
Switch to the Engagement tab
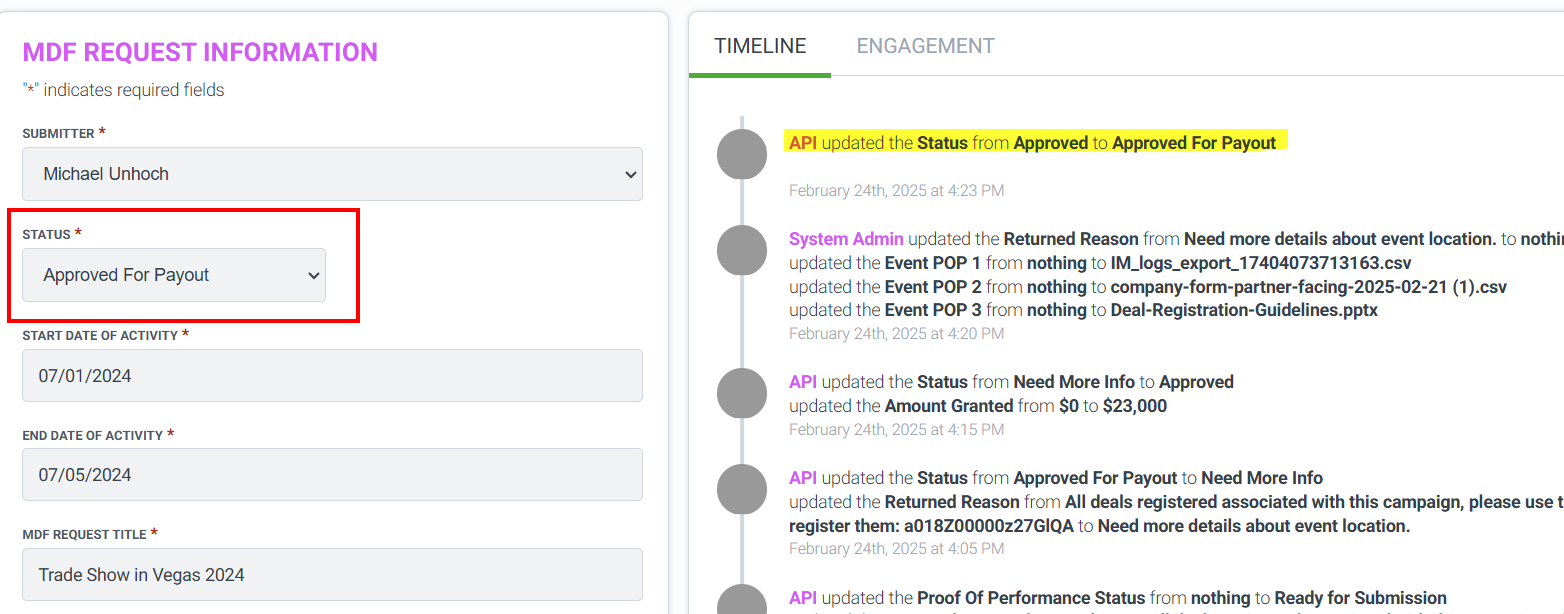pos(925,46)
